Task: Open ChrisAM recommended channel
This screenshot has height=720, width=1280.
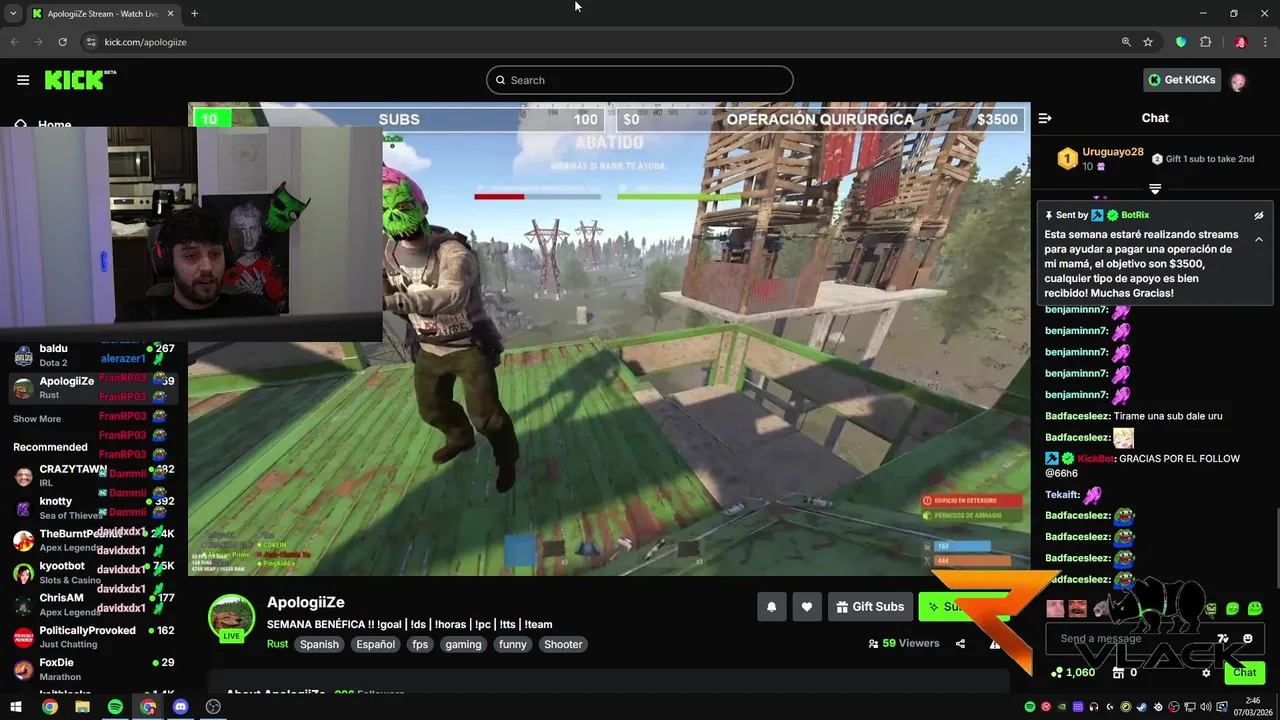Action: (94, 605)
